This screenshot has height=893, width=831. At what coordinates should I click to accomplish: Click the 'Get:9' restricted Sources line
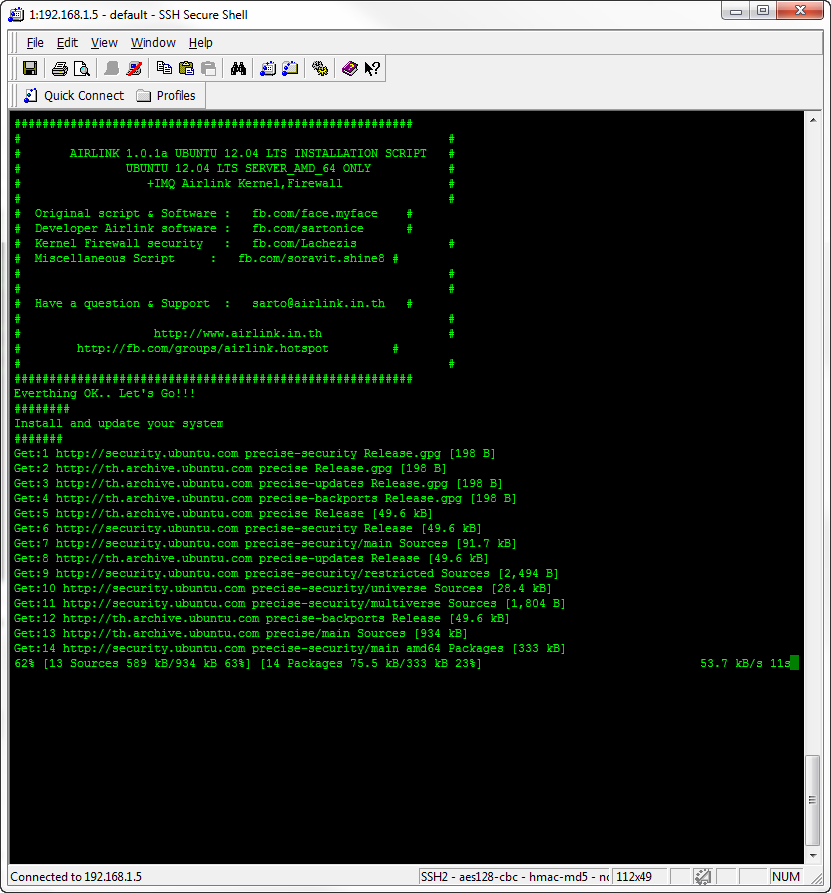click(x=286, y=574)
